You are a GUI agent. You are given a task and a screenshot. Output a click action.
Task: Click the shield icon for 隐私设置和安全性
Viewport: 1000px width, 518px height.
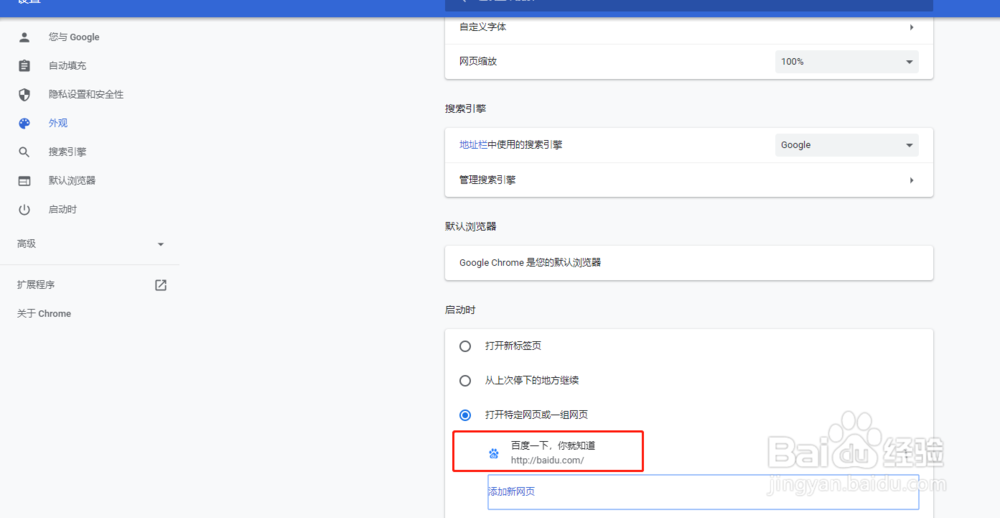(24, 94)
